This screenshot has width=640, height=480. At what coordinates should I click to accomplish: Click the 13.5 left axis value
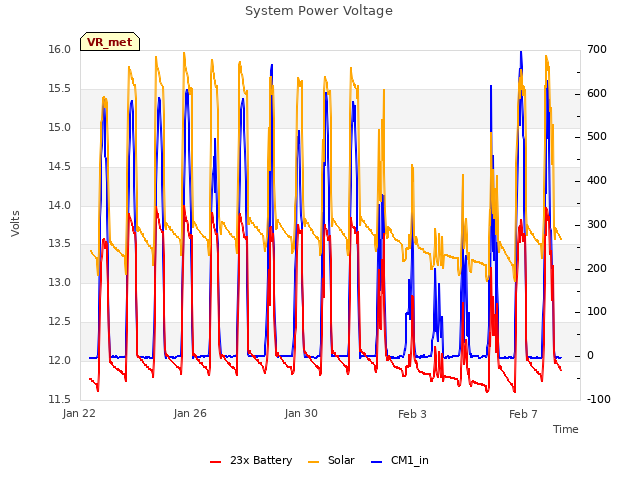click(x=60, y=244)
